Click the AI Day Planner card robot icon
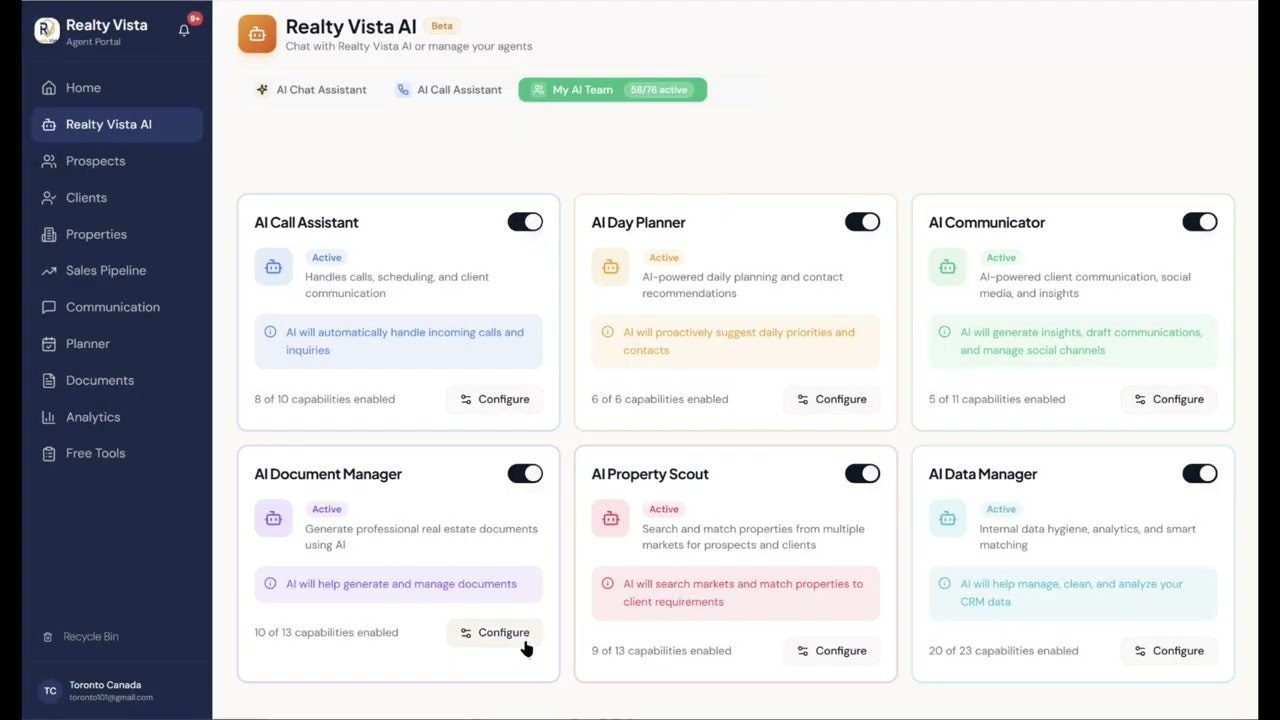Screen dimensions: 1280x720 (x=610, y=267)
